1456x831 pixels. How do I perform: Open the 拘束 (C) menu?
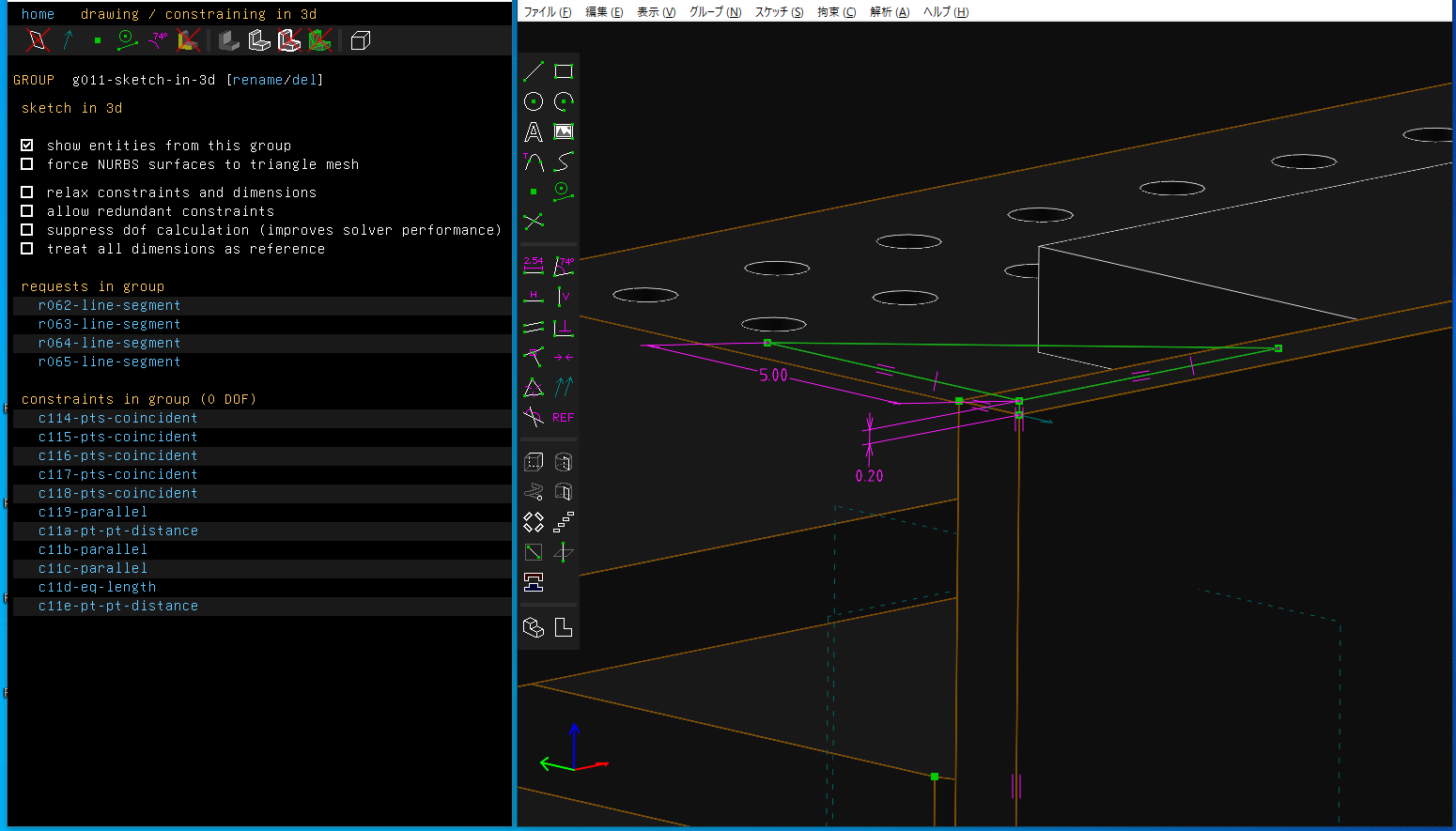[836, 12]
